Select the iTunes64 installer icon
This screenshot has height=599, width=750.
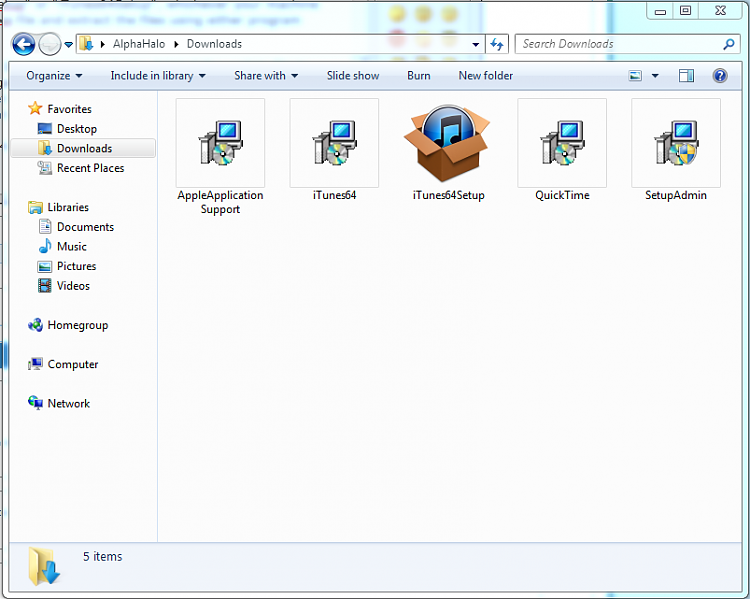coord(334,143)
